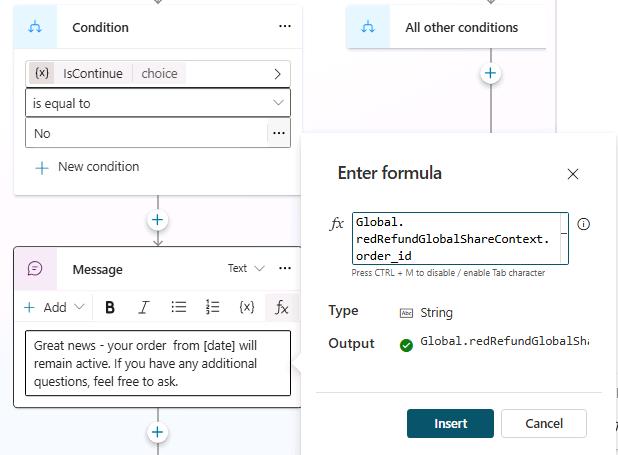Expand the 'is equal to' operator dropdown

pos(158,103)
